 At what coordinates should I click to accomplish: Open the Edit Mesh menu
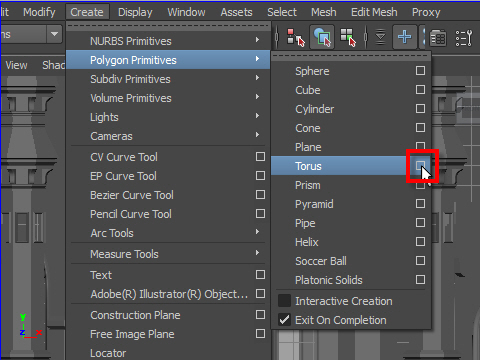[374, 12]
